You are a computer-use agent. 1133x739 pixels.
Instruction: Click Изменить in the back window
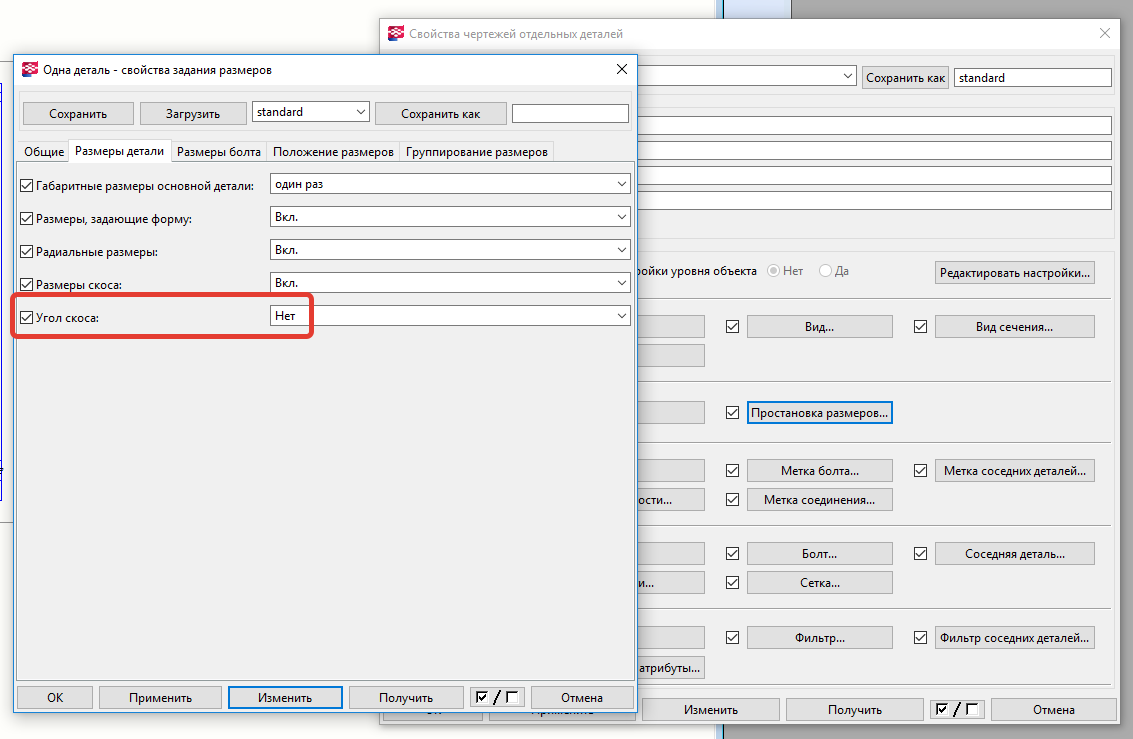(710, 709)
